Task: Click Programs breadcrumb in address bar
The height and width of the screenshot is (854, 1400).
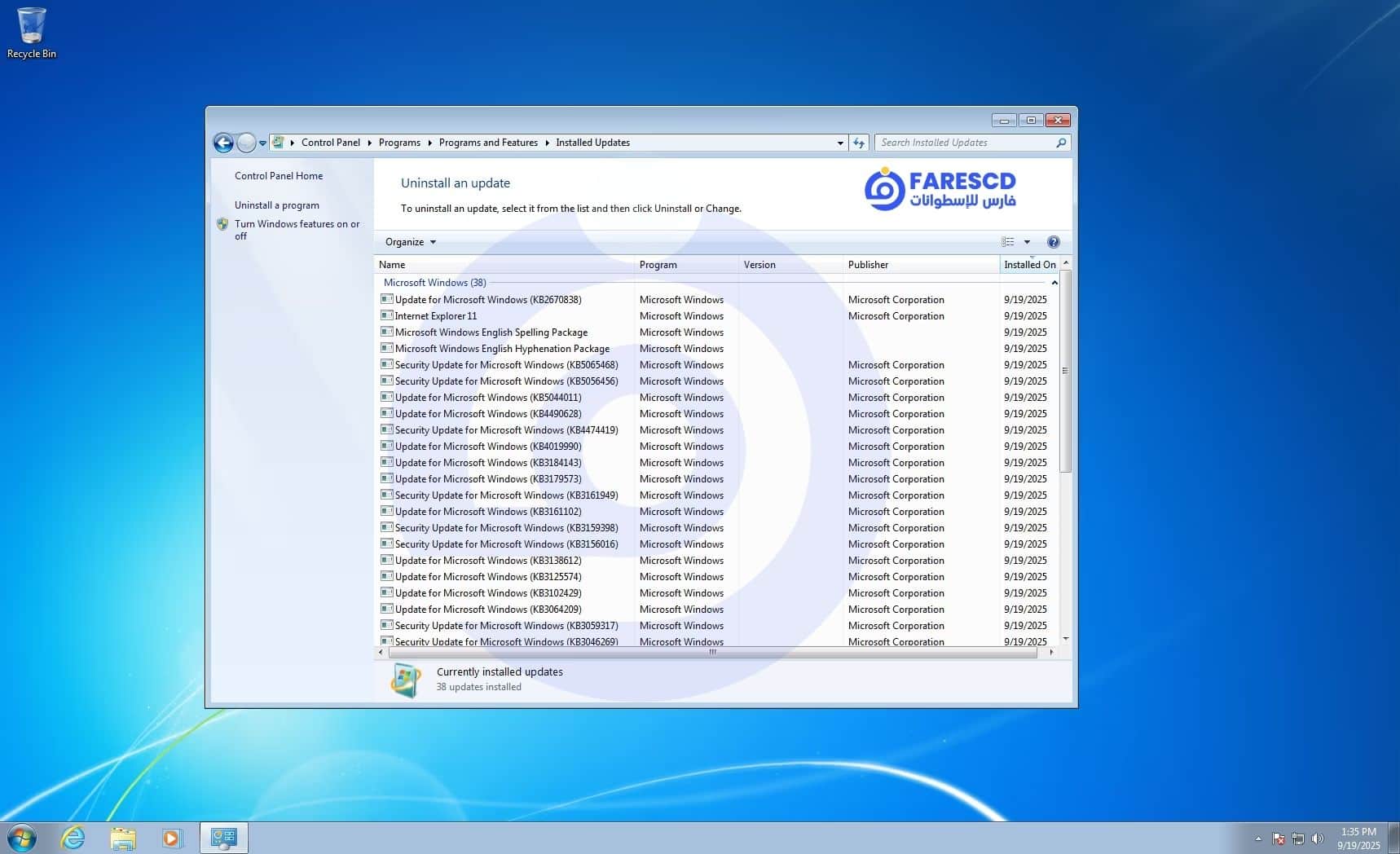Action: tap(399, 143)
